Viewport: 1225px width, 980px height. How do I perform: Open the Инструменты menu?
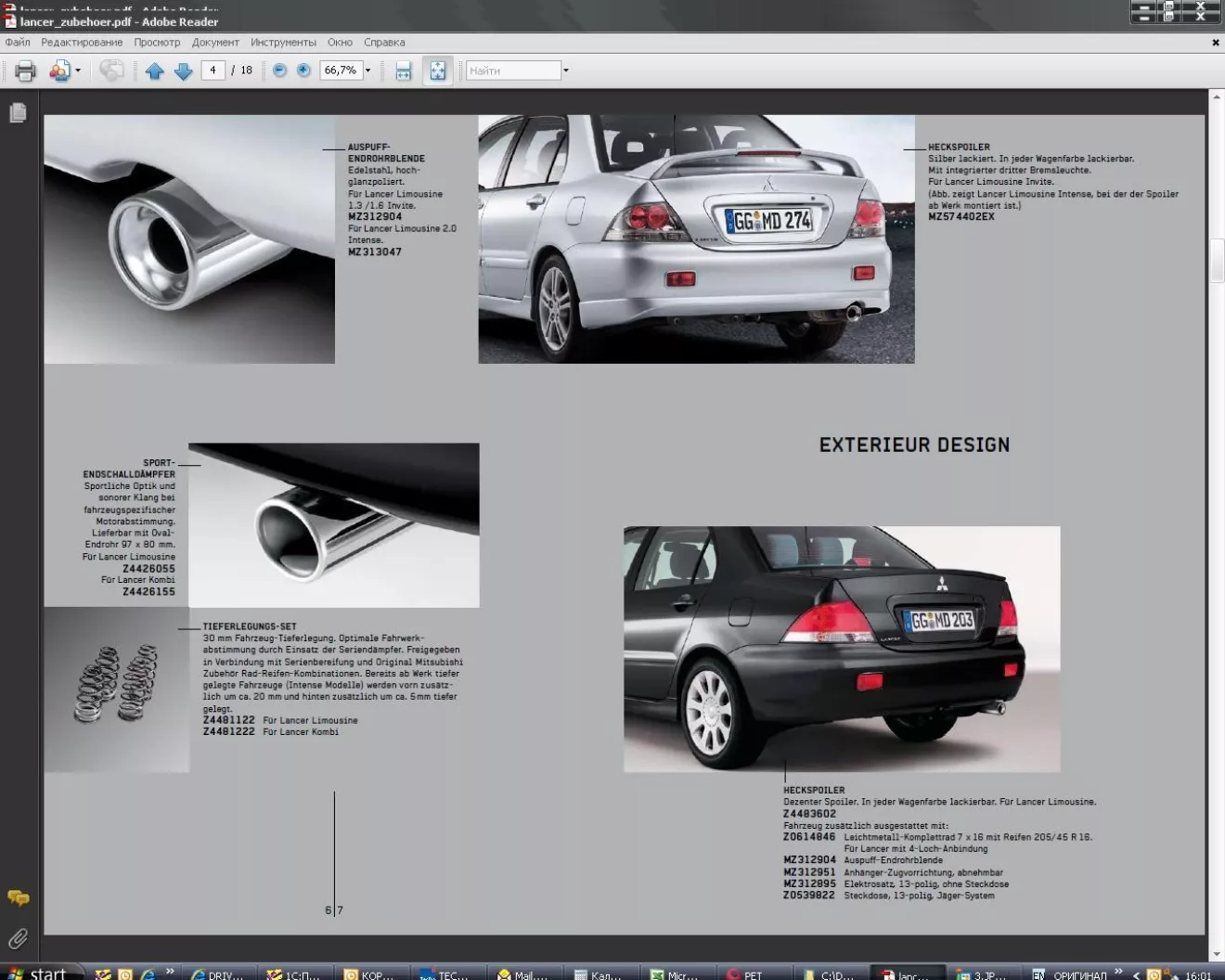click(283, 43)
